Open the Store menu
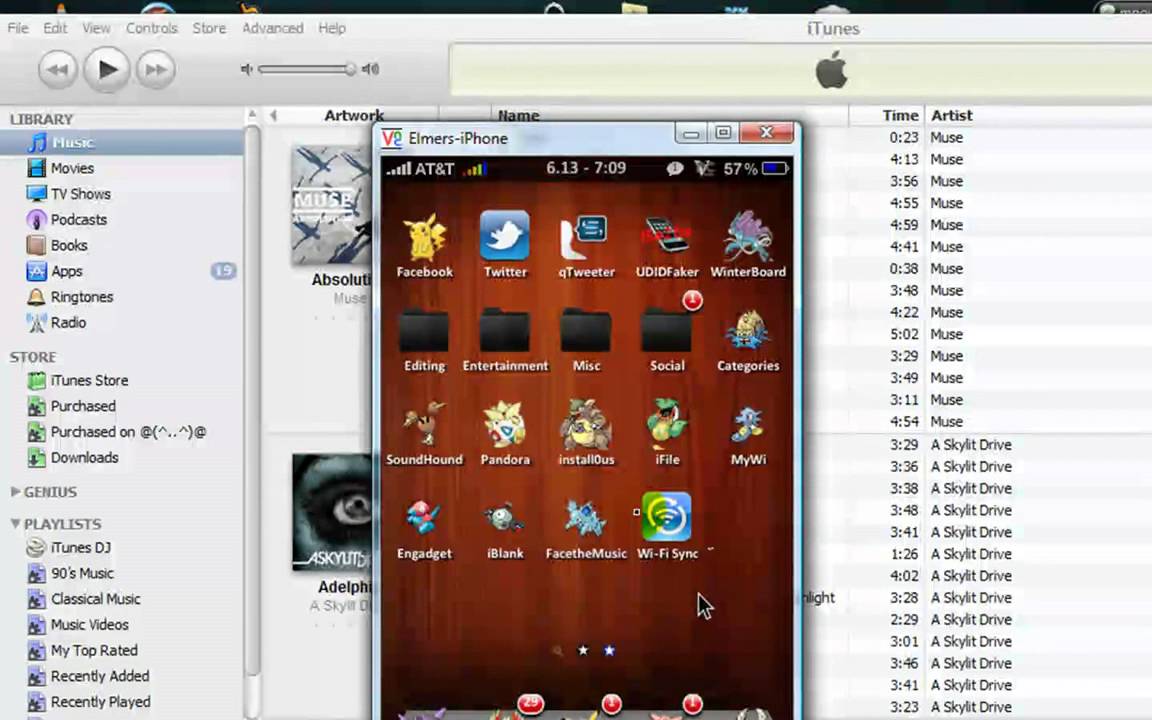The height and width of the screenshot is (720, 1152). click(x=209, y=28)
